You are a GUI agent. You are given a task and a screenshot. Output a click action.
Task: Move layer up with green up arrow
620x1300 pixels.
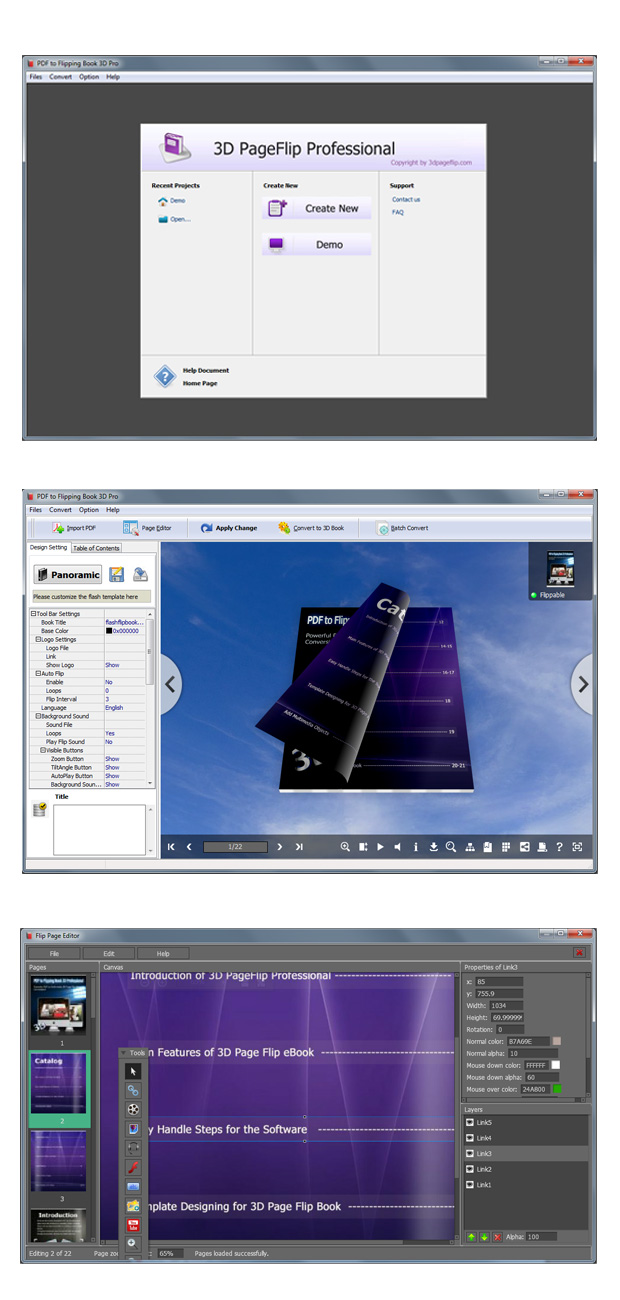click(x=471, y=1237)
